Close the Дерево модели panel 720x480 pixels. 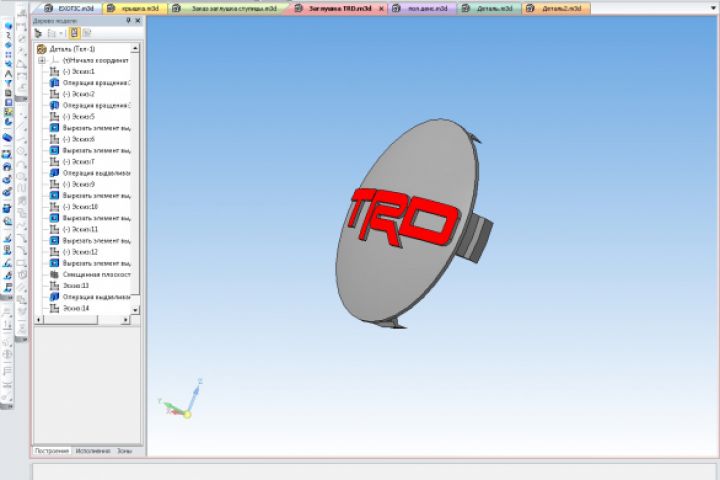click(x=137, y=21)
